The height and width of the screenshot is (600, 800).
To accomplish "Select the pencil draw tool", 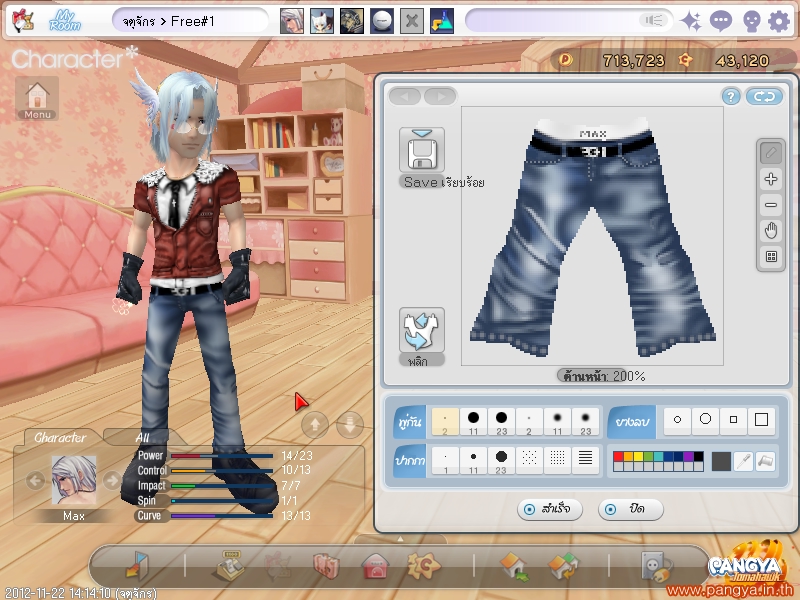I will coord(771,153).
